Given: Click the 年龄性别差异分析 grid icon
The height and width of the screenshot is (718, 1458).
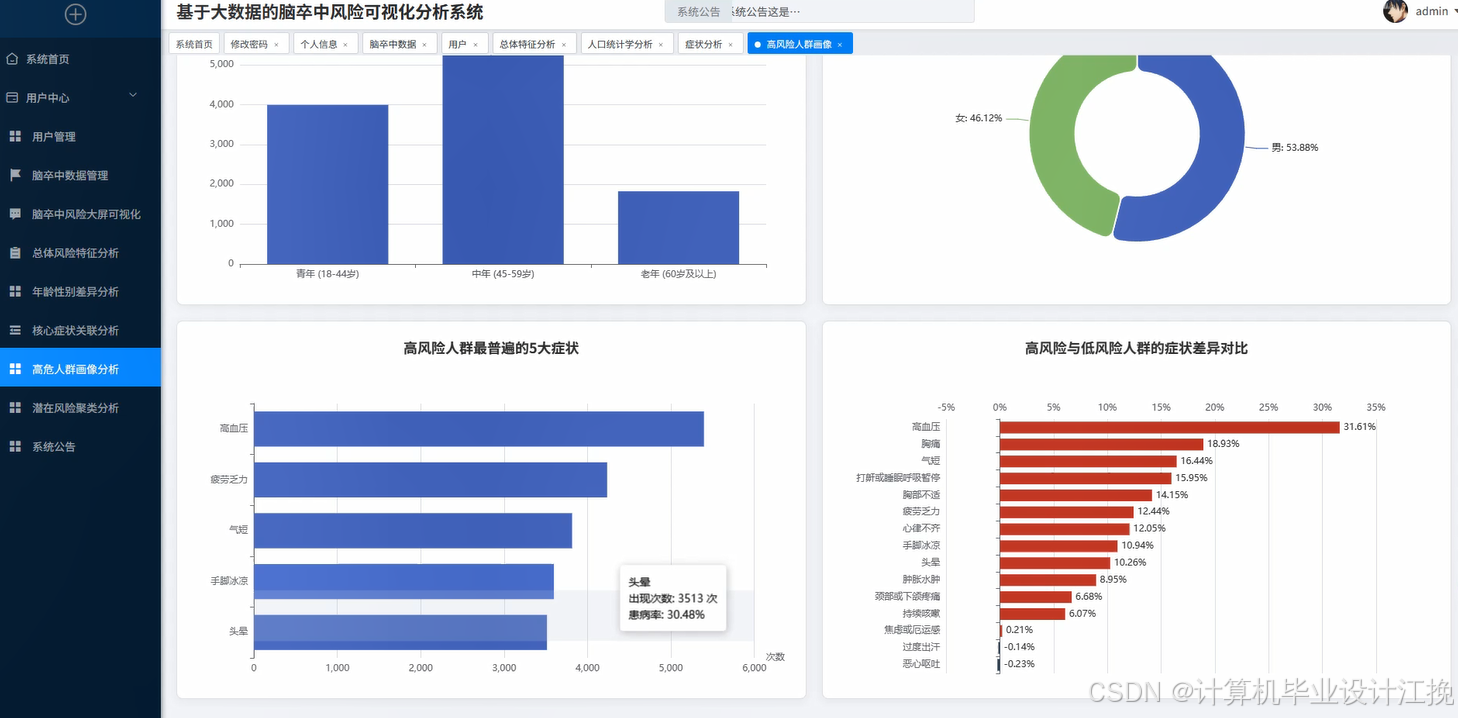Looking at the screenshot, I should click(x=15, y=291).
